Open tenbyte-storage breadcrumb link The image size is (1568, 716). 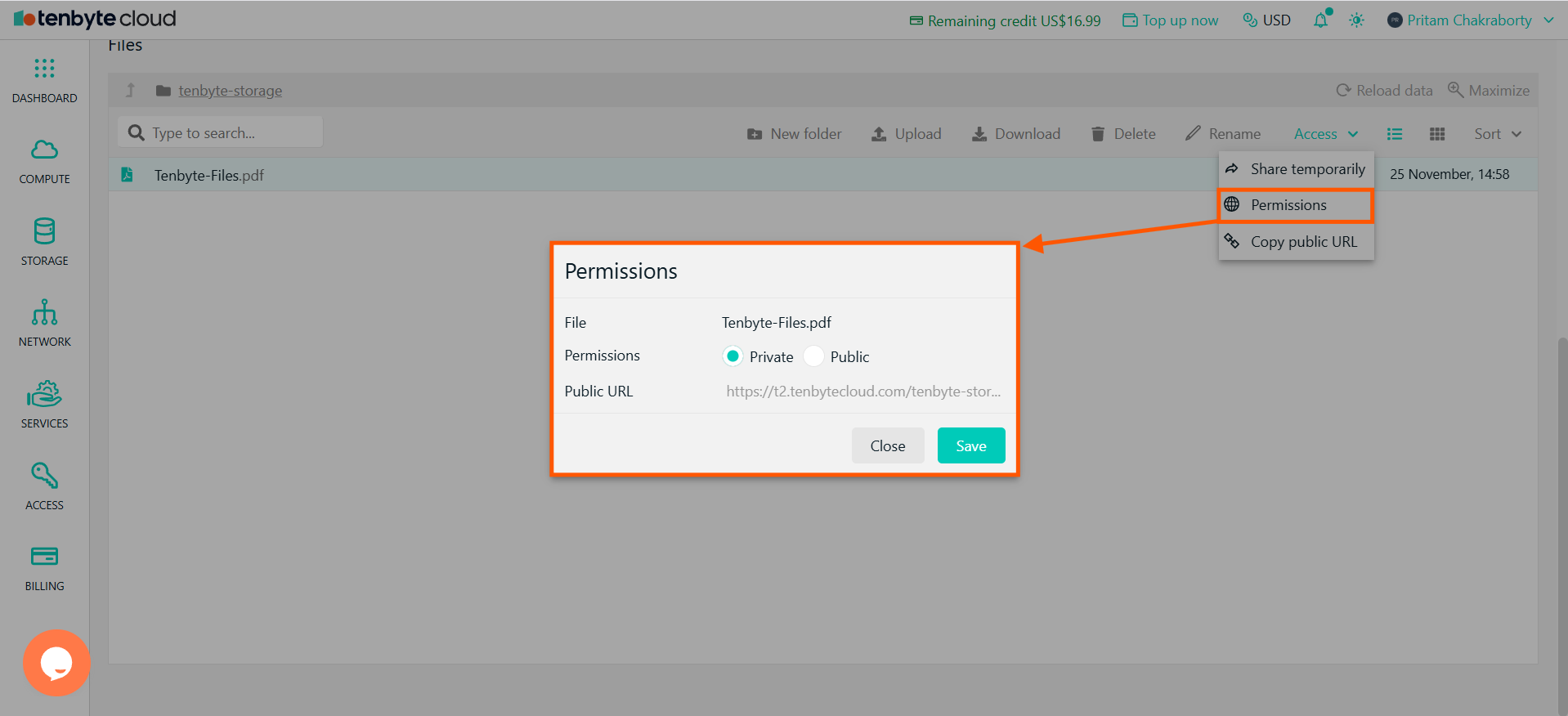click(230, 91)
